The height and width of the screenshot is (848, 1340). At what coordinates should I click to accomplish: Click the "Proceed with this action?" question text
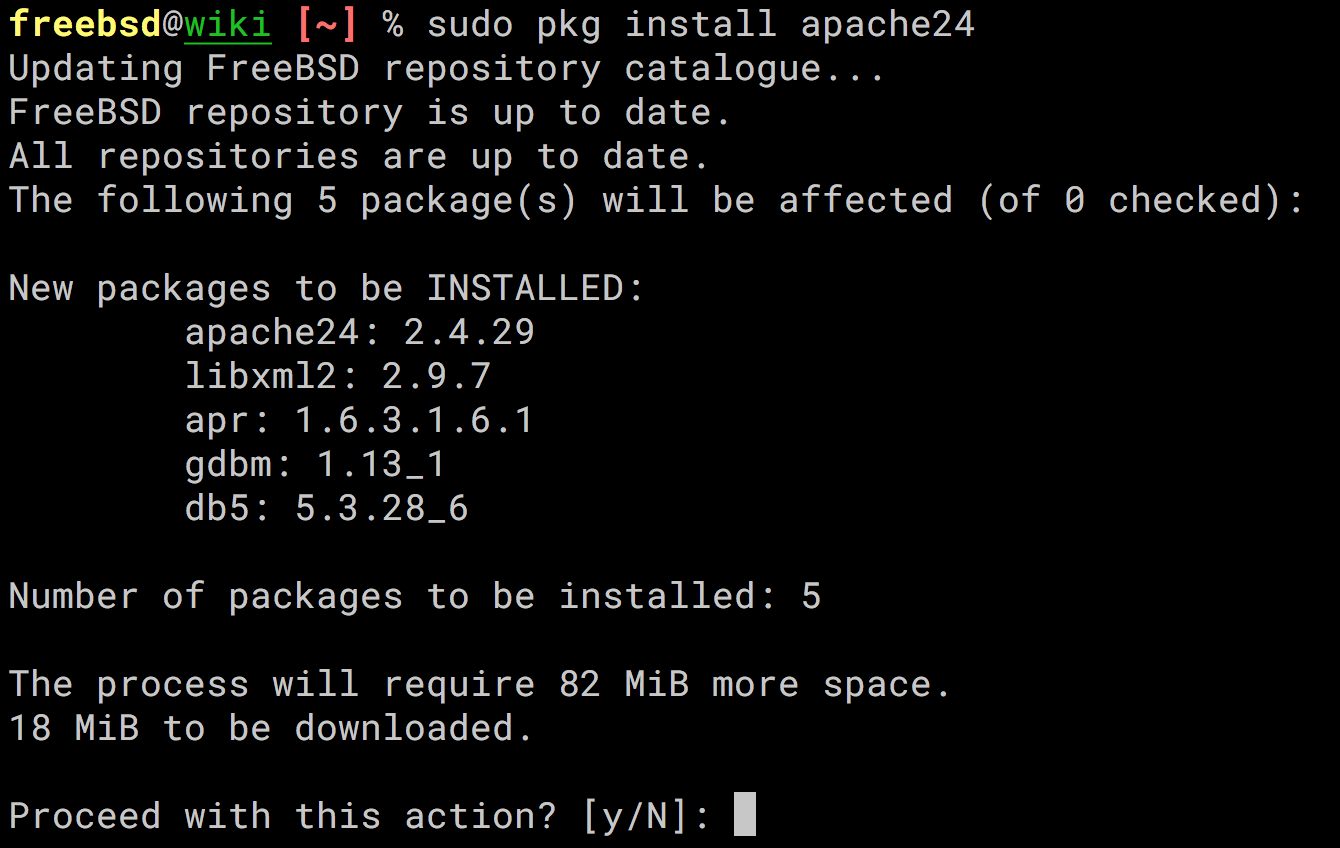coord(282,816)
